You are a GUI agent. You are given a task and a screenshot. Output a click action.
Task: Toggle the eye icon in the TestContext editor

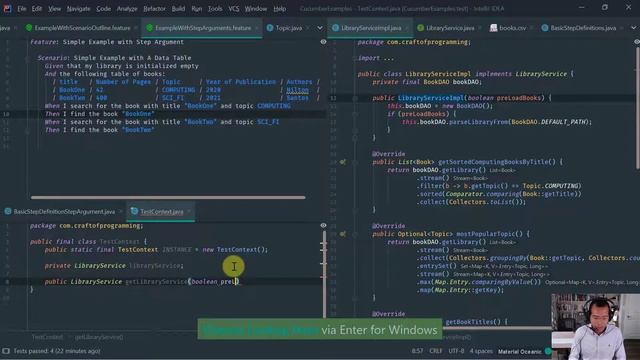click(323, 225)
